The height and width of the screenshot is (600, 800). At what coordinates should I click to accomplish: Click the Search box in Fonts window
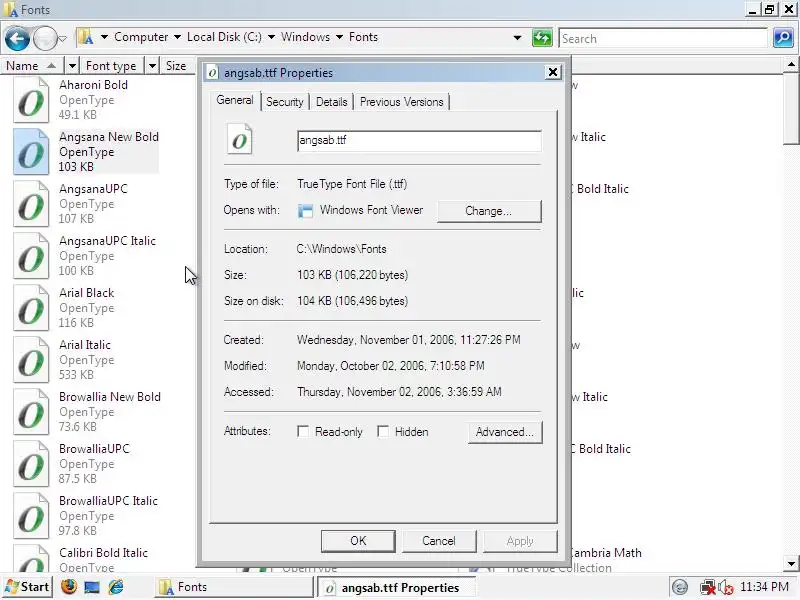pos(663,38)
